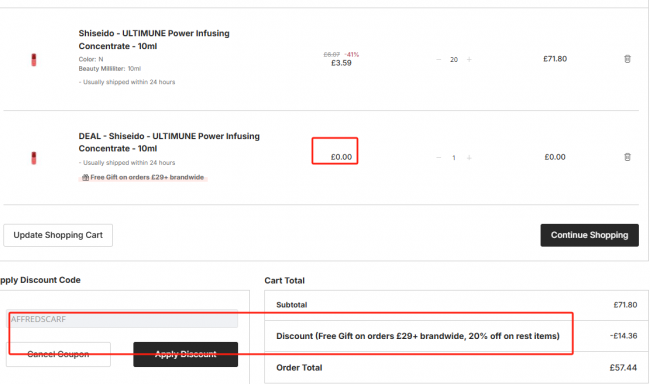Click the Cart Total heading

pyautogui.click(x=284, y=281)
